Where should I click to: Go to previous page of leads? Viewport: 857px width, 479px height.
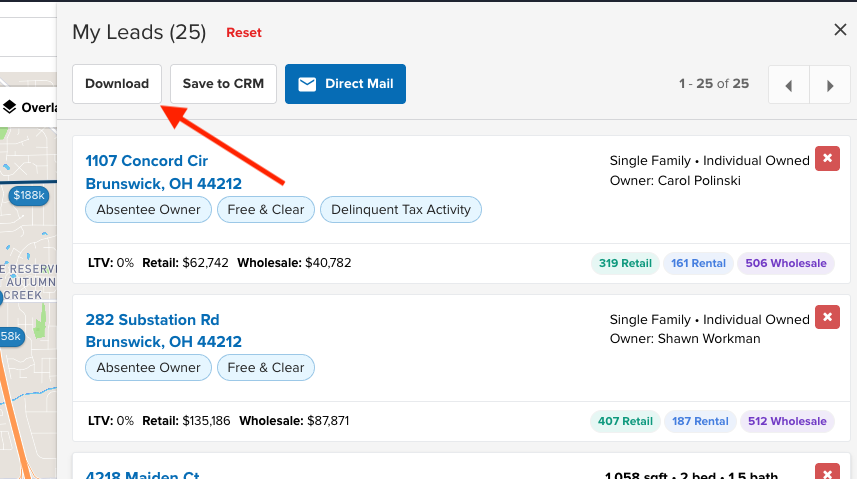pyautogui.click(x=789, y=85)
